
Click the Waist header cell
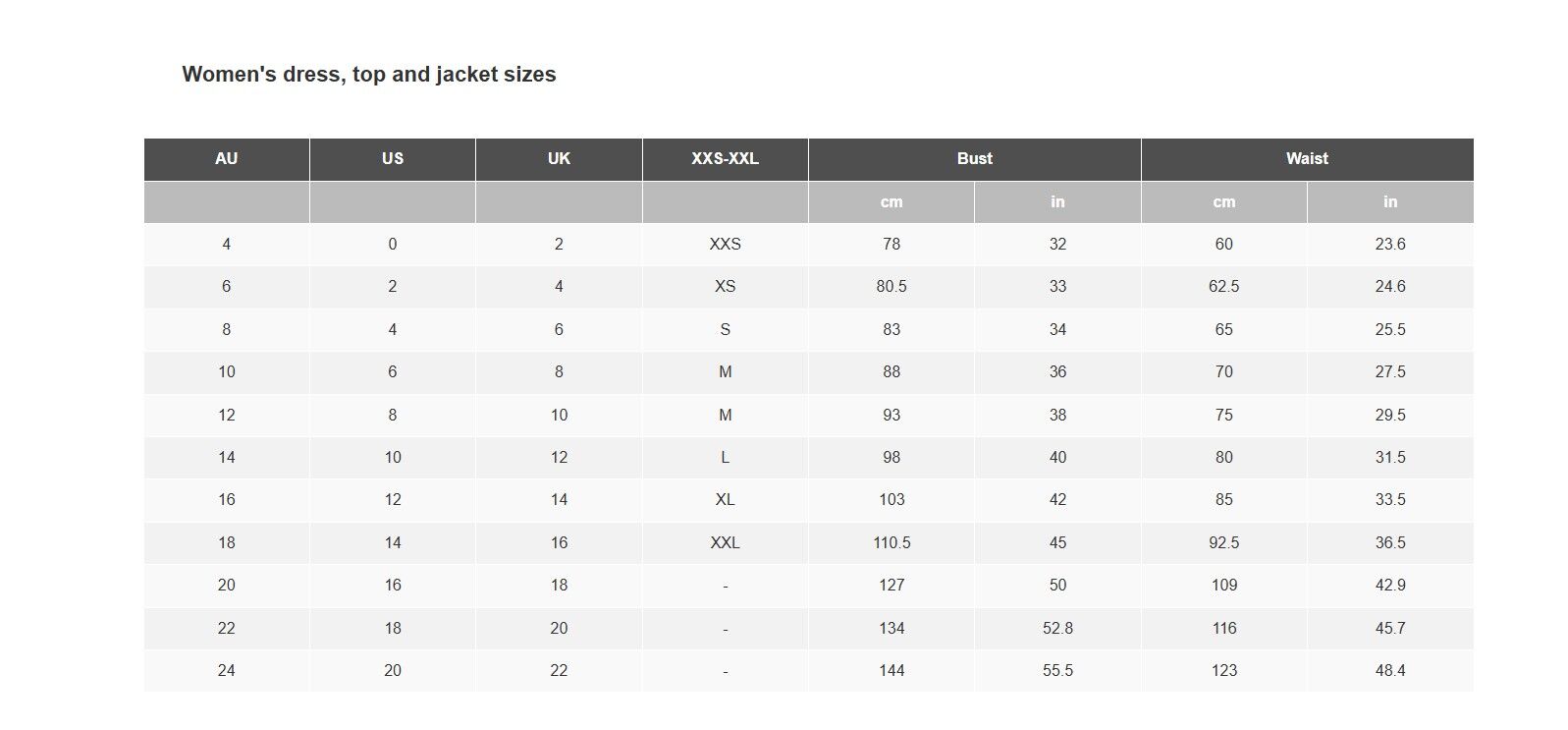click(x=1308, y=159)
